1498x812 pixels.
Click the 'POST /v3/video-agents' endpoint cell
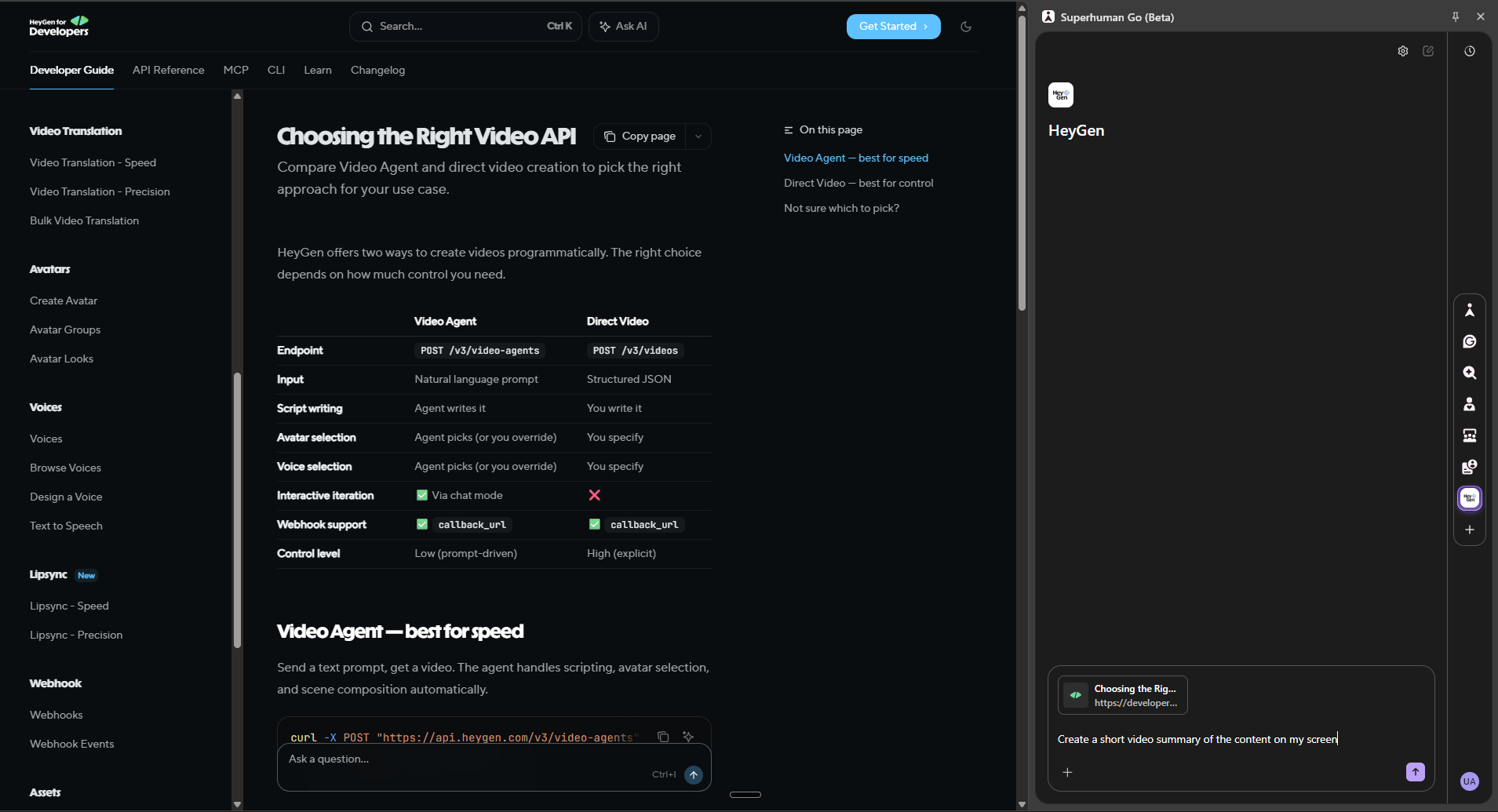(479, 351)
